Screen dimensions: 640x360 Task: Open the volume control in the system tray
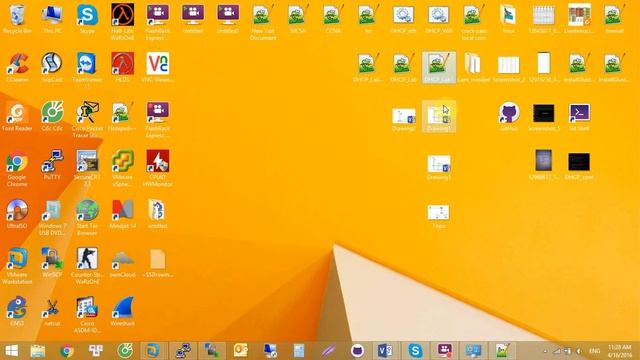[579, 351]
